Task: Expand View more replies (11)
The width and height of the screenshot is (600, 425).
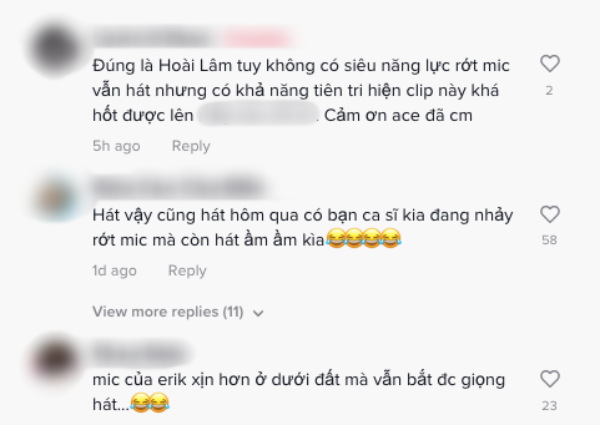Action: click(168, 312)
